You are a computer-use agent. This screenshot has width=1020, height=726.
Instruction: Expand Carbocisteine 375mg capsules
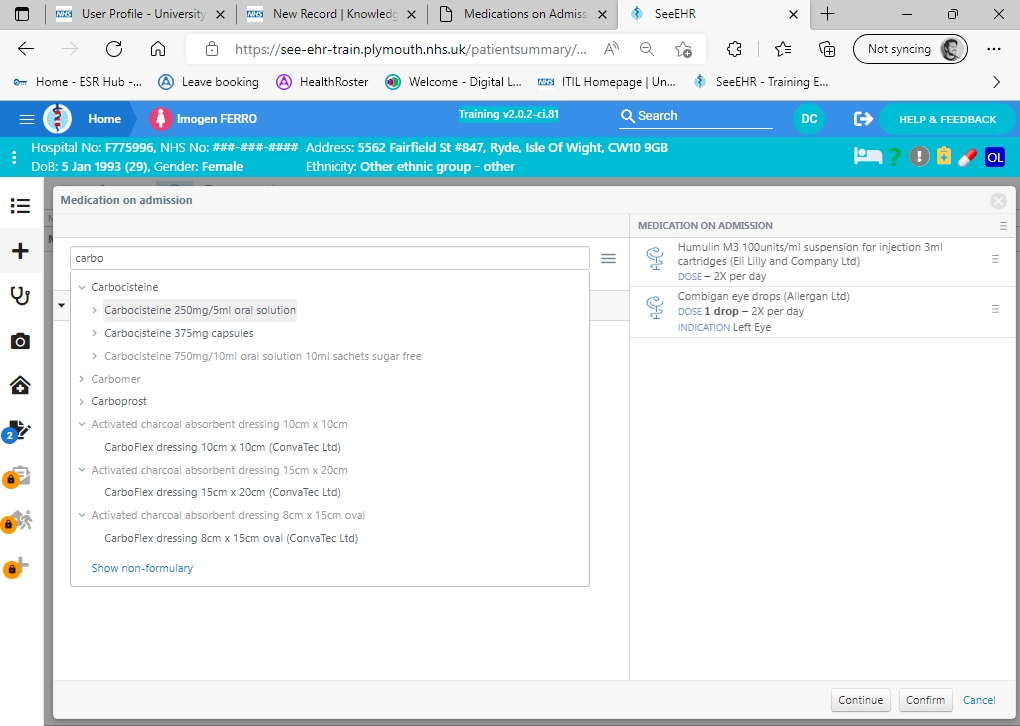[94, 333]
